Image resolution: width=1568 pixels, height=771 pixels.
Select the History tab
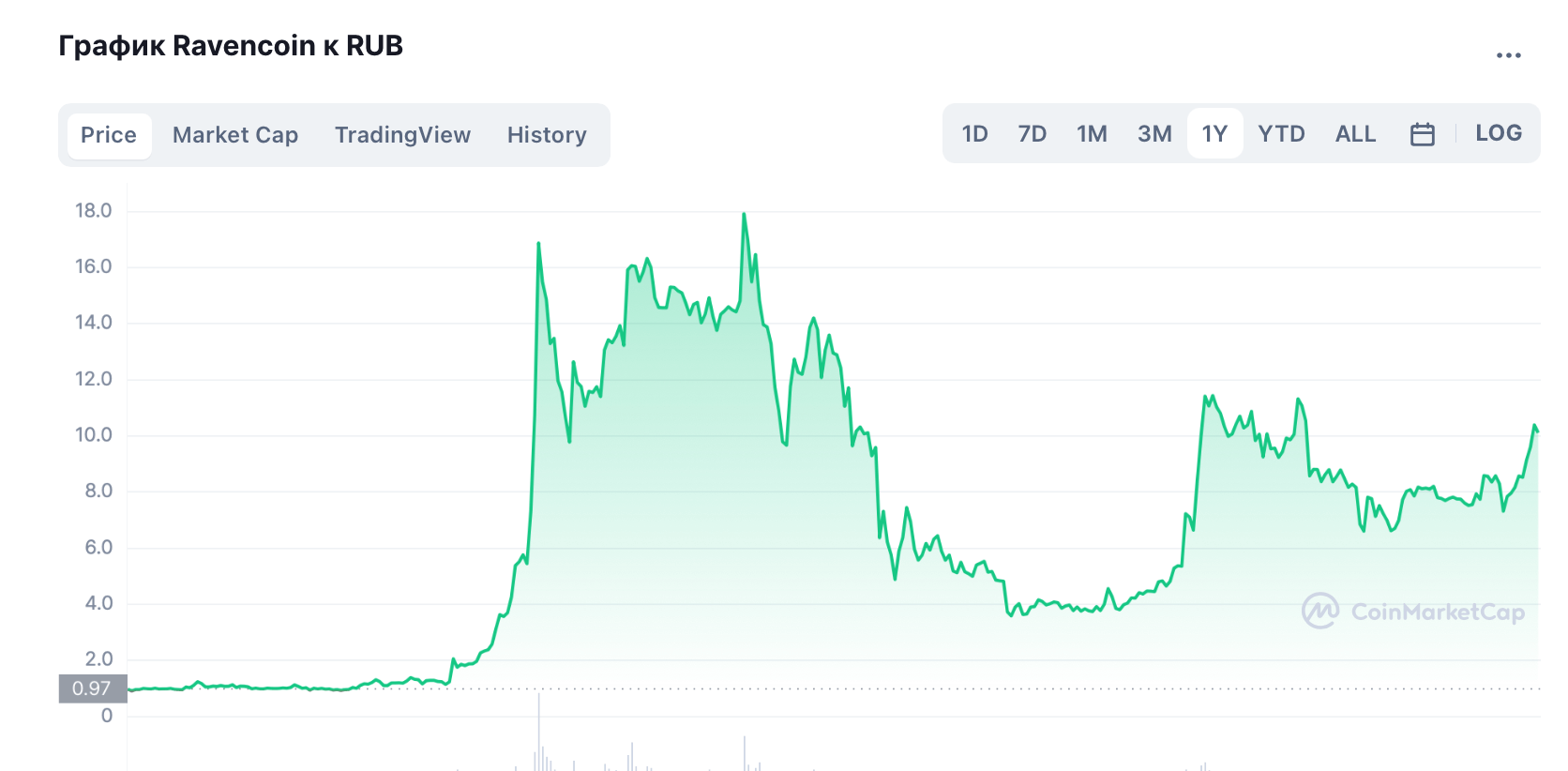coord(547,135)
